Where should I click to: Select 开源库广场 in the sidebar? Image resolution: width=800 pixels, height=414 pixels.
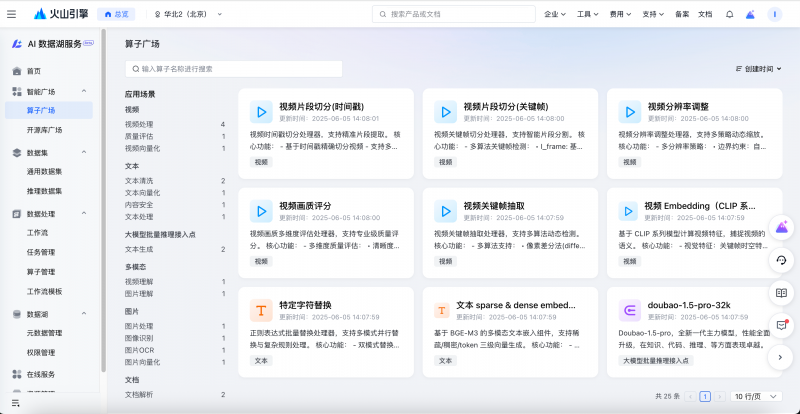pyautogui.click(x=44, y=130)
